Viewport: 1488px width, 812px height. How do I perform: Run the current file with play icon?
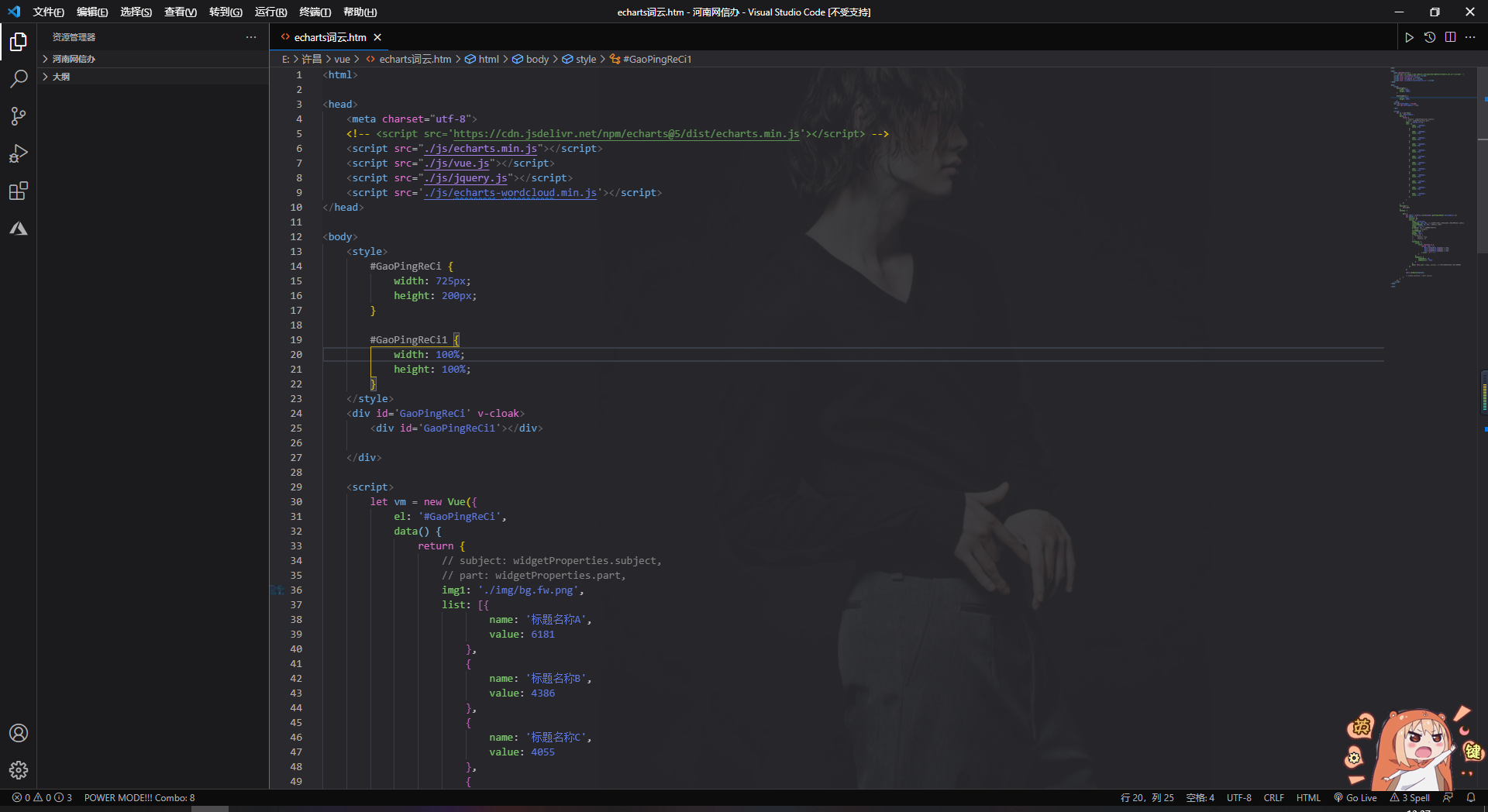click(x=1409, y=37)
